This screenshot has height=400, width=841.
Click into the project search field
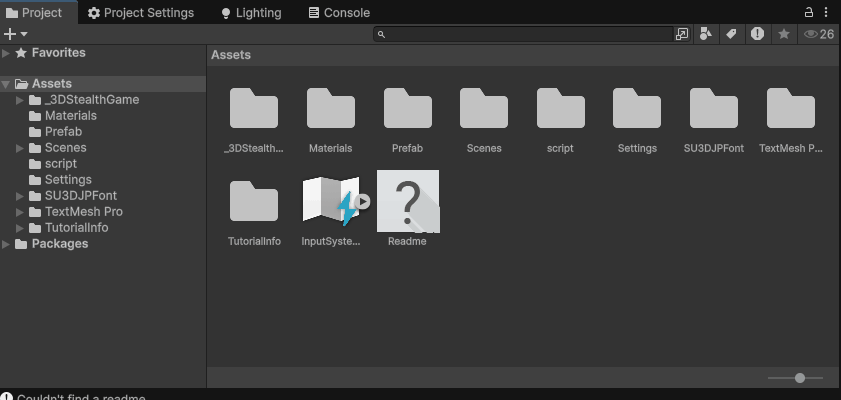525,34
